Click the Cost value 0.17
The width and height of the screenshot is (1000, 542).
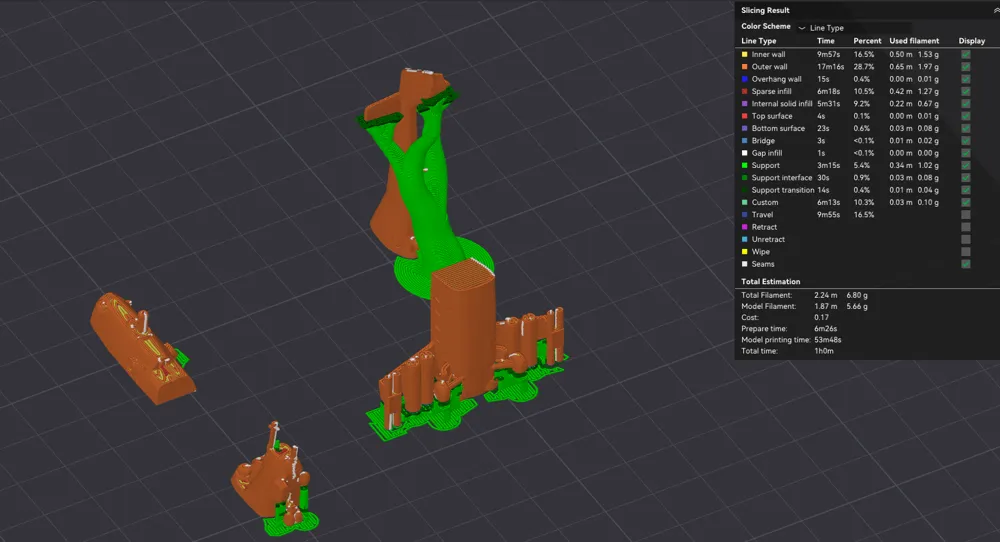click(821, 318)
